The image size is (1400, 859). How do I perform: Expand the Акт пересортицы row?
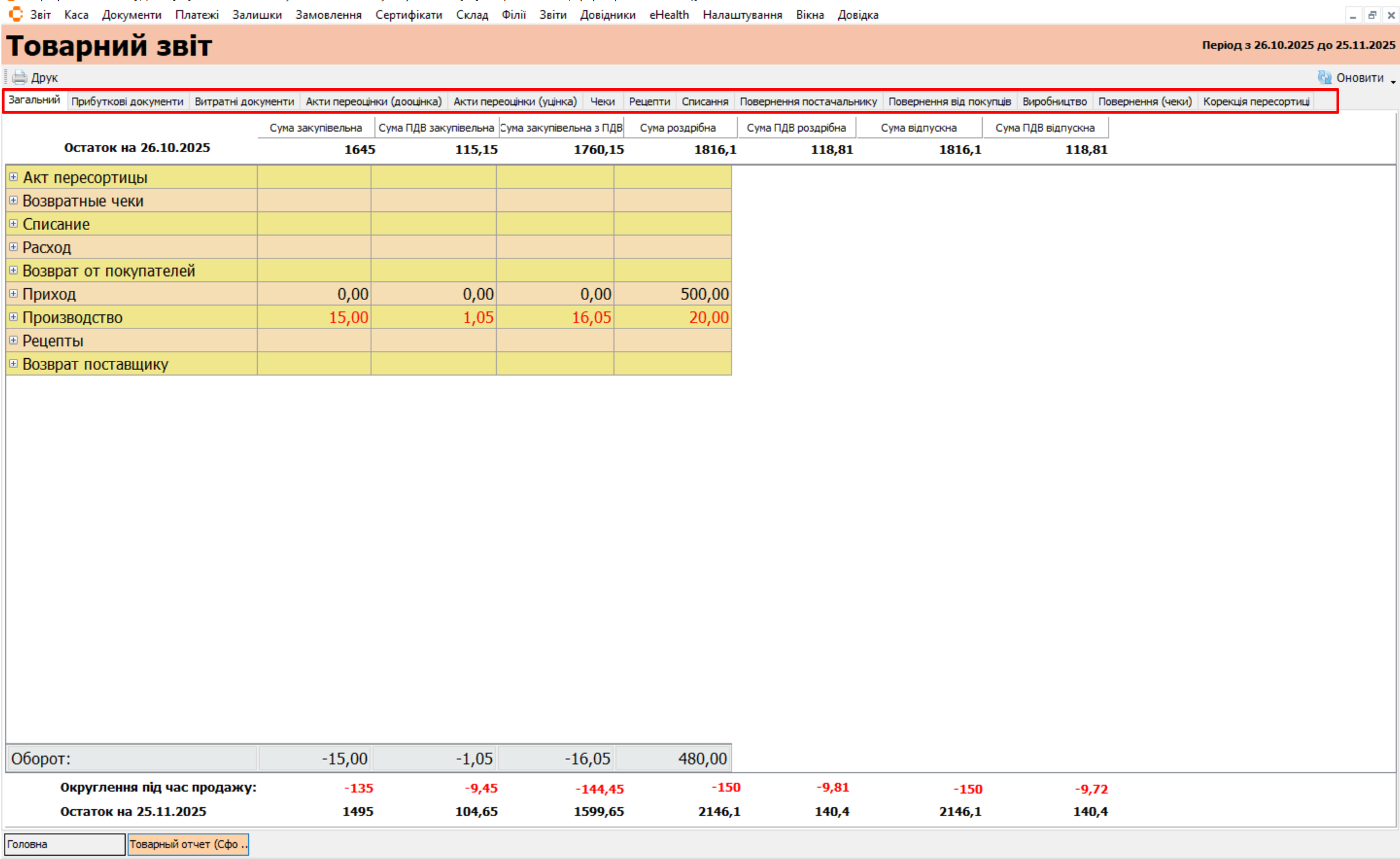point(13,177)
